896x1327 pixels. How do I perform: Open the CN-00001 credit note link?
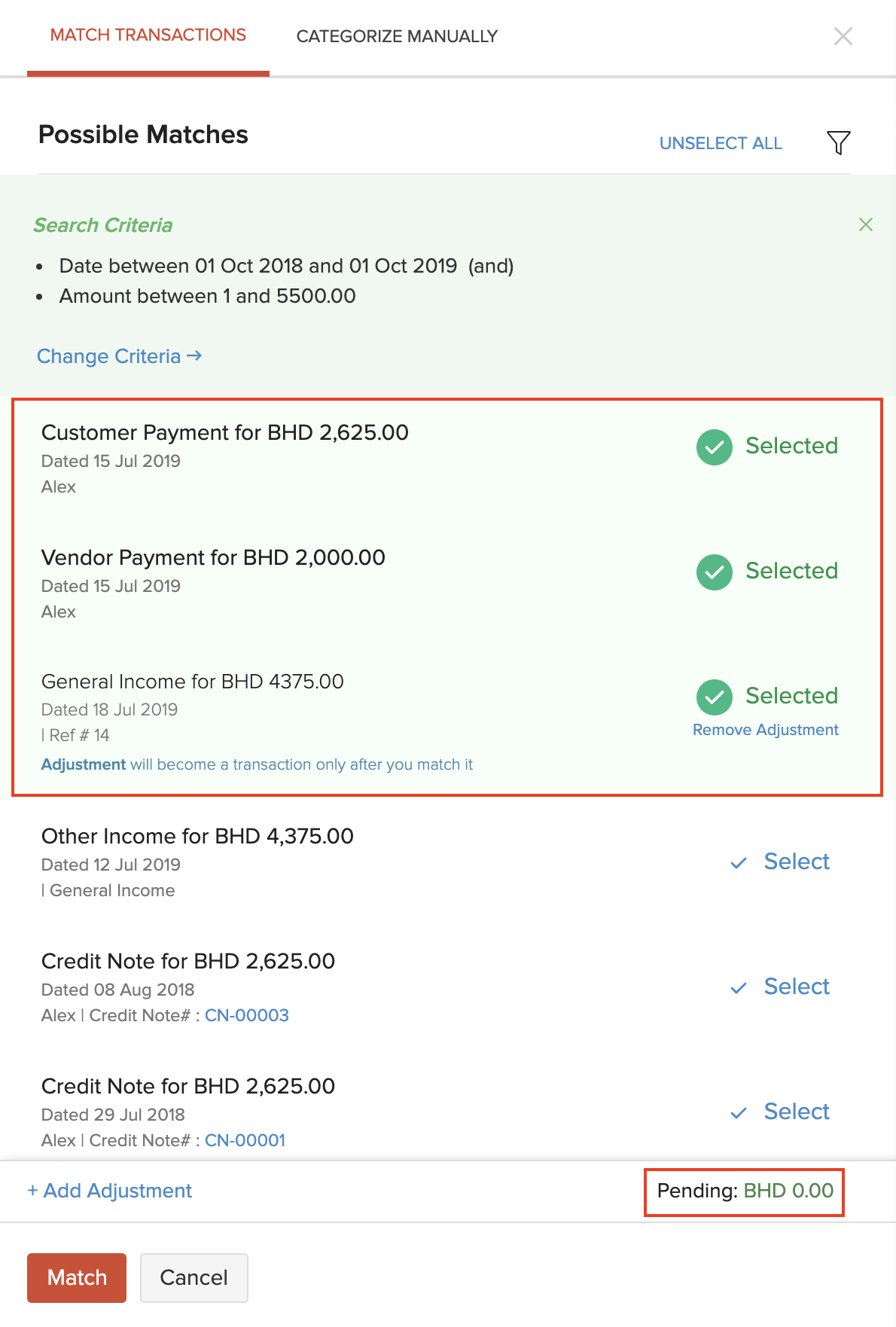[x=245, y=1140]
